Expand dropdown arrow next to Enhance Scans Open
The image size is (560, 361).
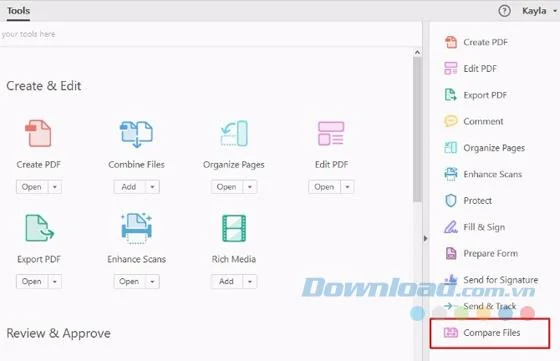(x=152, y=281)
